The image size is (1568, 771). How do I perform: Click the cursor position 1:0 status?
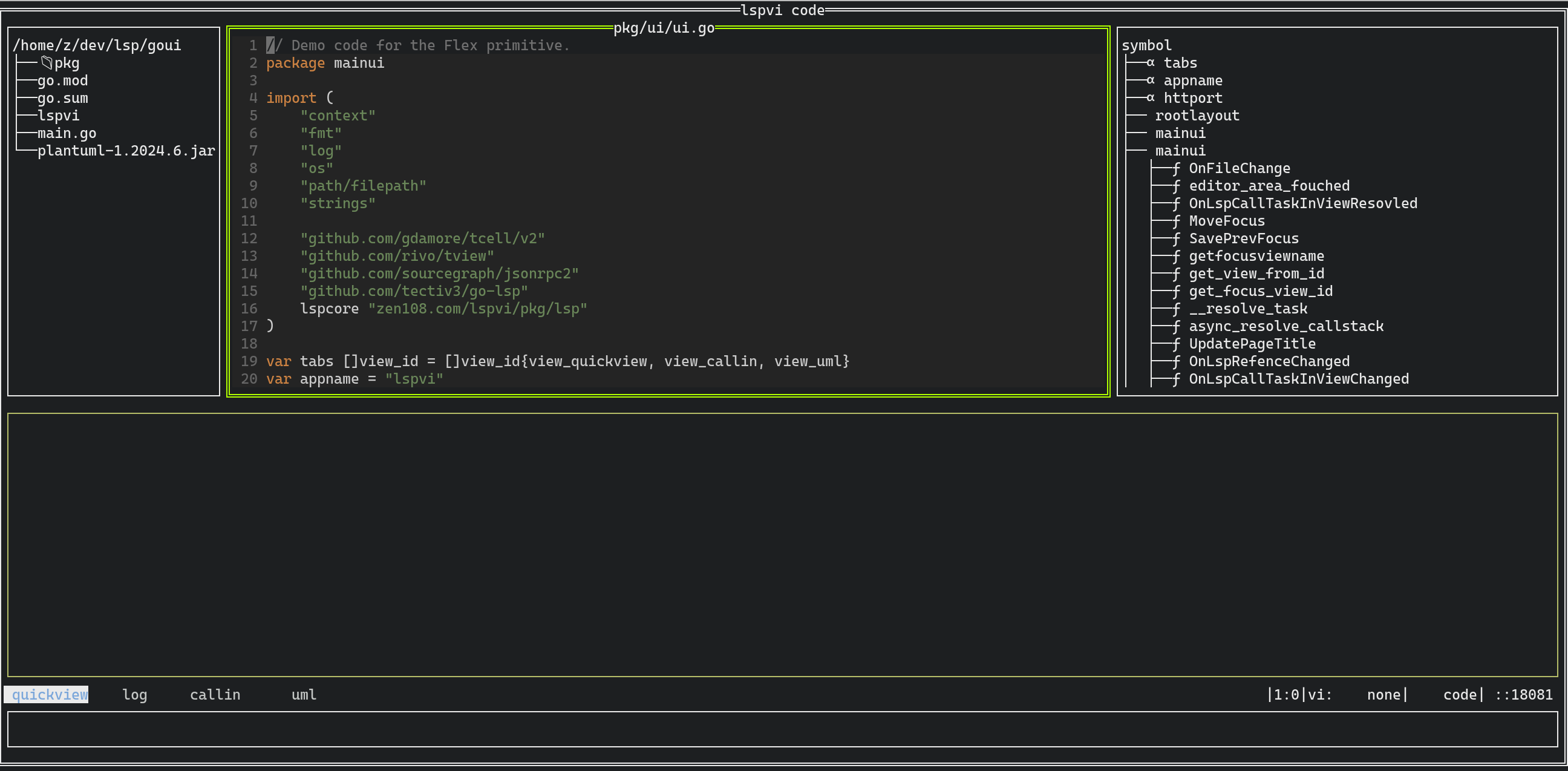click(1286, 694)
